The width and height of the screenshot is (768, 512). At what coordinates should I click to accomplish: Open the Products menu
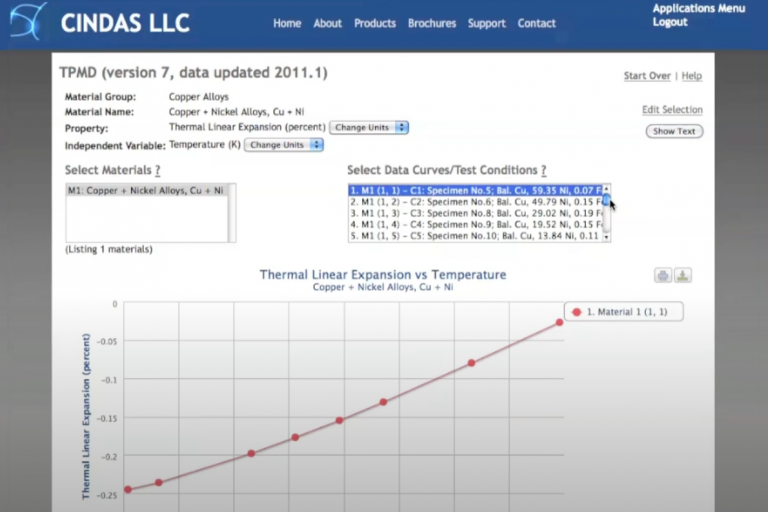[x=375, y=23]
